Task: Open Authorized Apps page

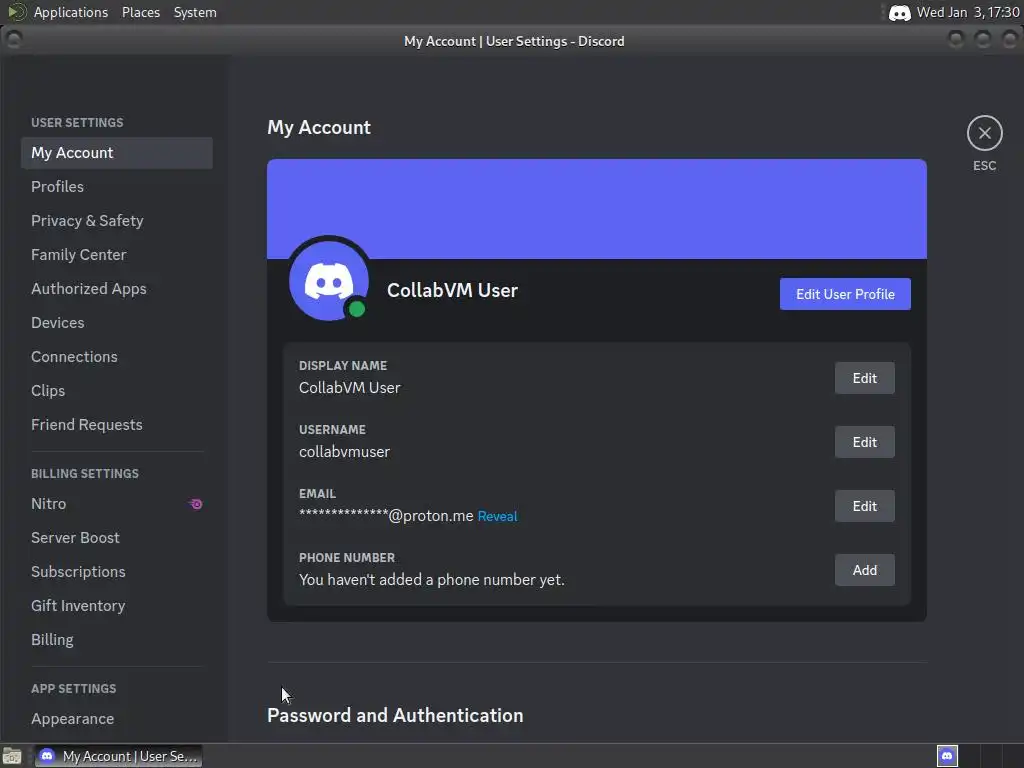Action: [117, 289]
